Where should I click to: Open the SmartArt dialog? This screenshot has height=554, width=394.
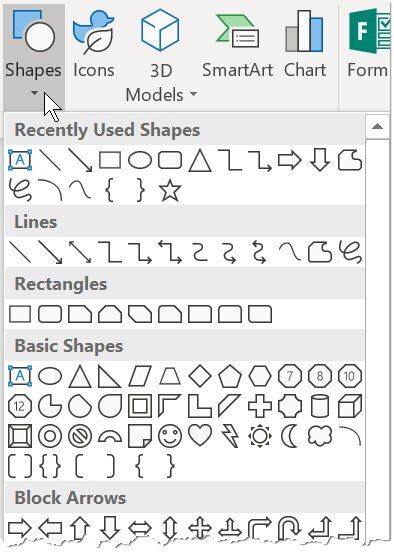(237, 44)
